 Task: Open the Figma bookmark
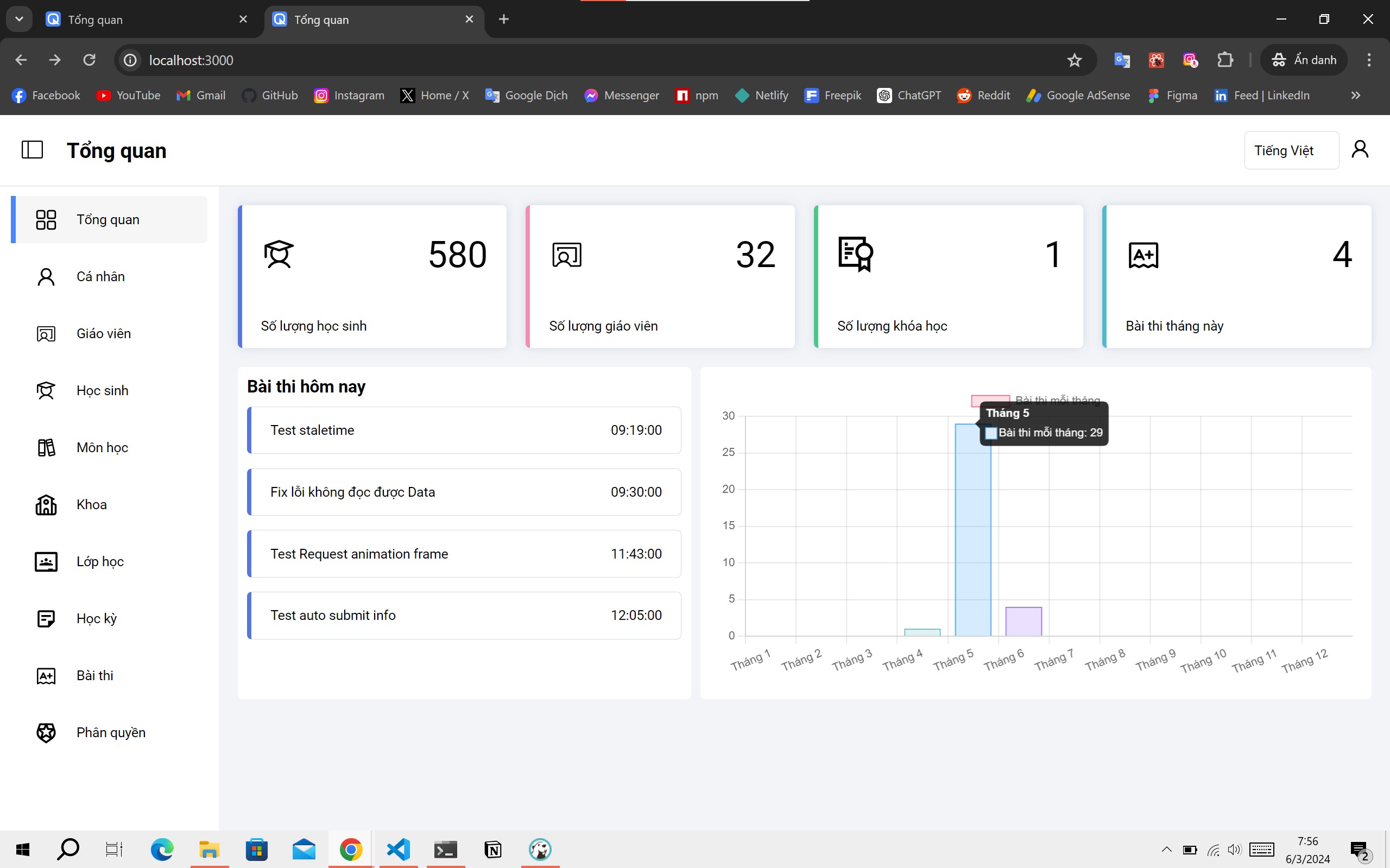pyautogui.click(x=1172, y=96)
